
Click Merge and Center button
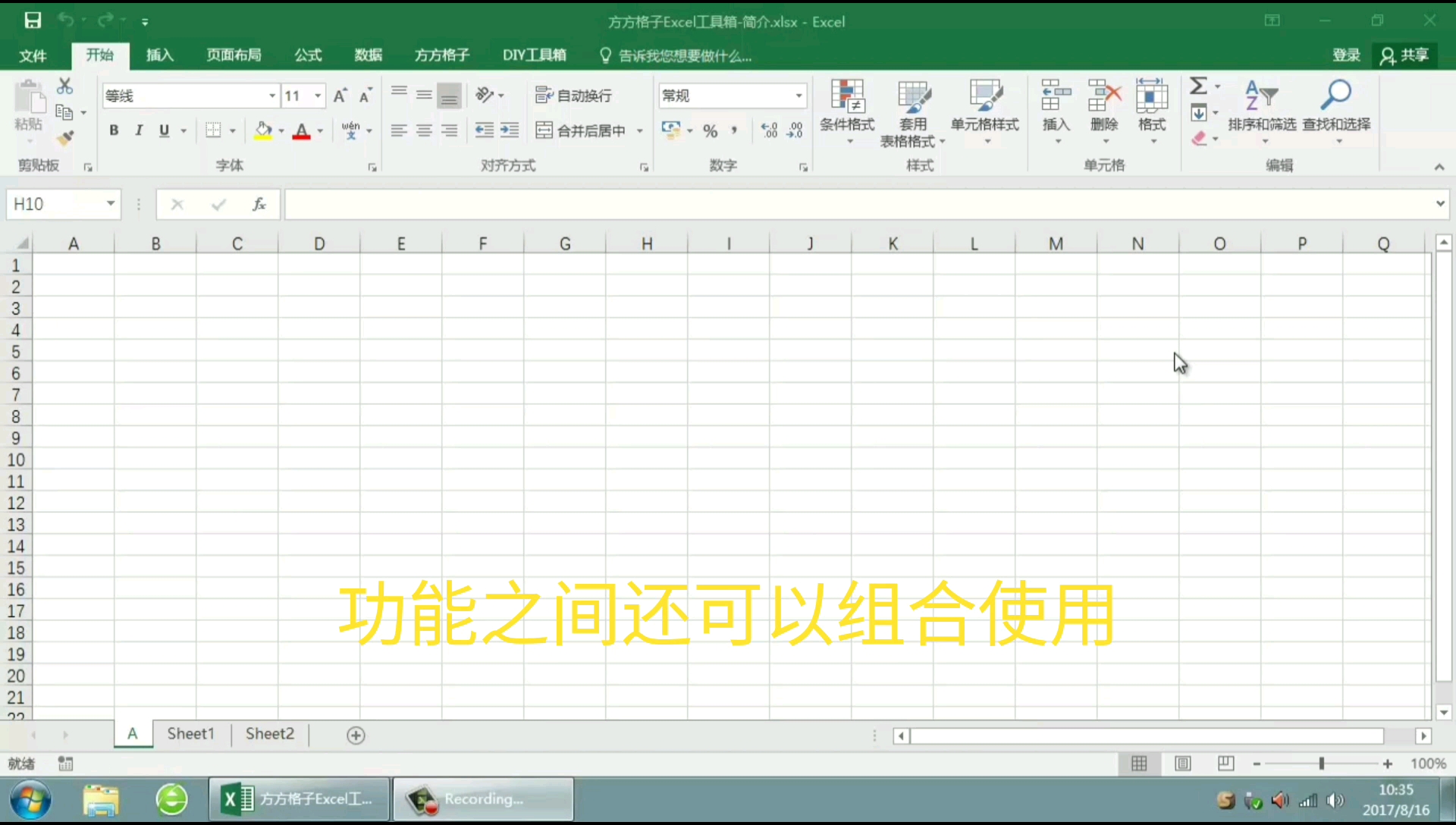[x=582, y=130]
